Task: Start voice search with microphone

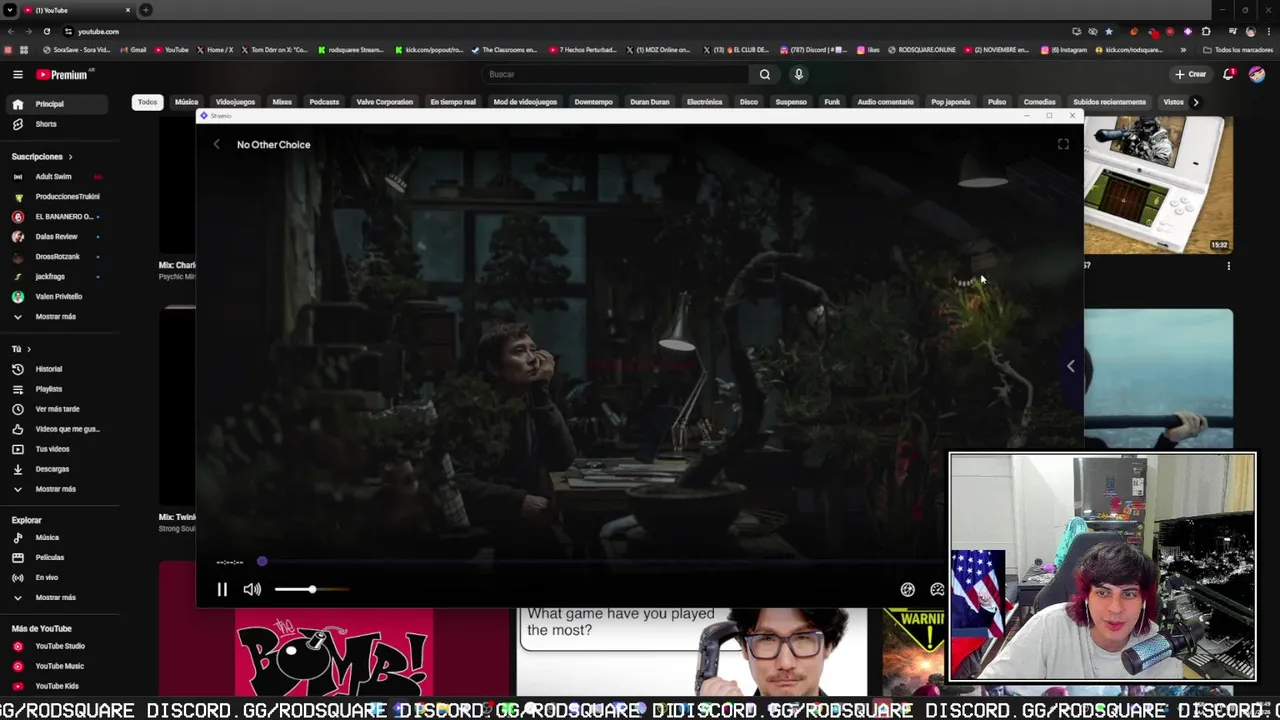Action: [798, 74]
